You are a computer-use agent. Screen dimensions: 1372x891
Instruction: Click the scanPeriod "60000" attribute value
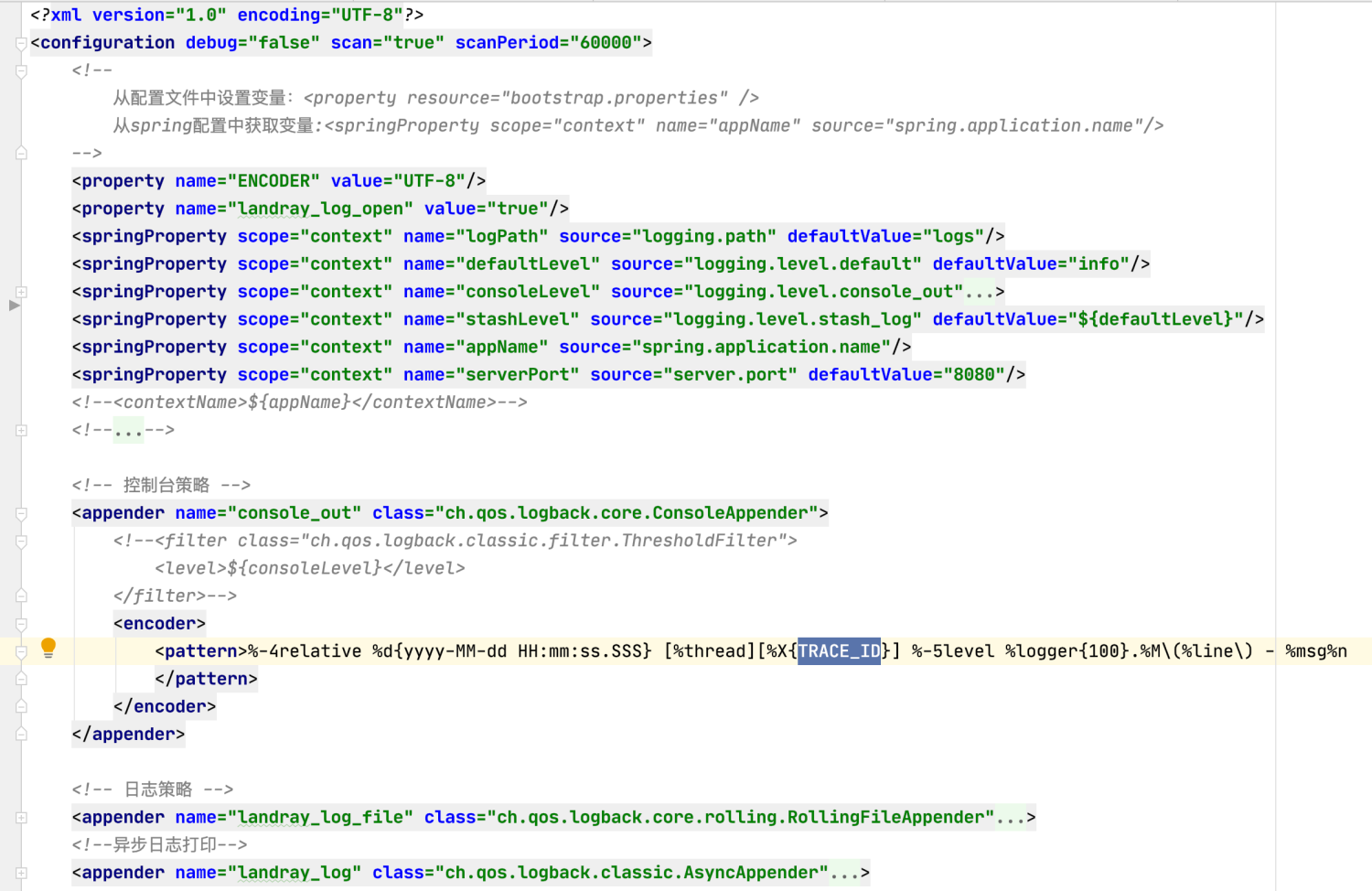coord(606,43)
